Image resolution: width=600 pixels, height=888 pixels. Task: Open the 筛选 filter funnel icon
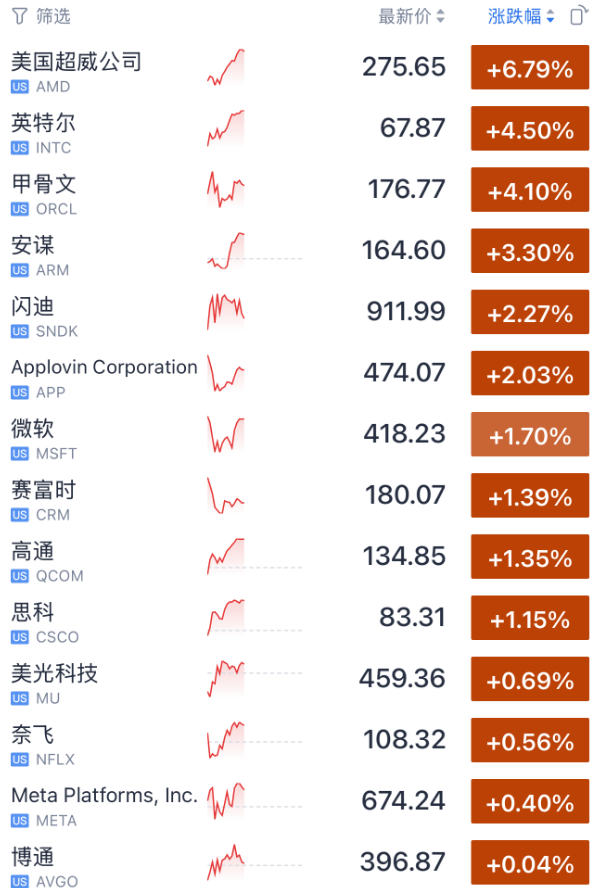tap(20, 16)
